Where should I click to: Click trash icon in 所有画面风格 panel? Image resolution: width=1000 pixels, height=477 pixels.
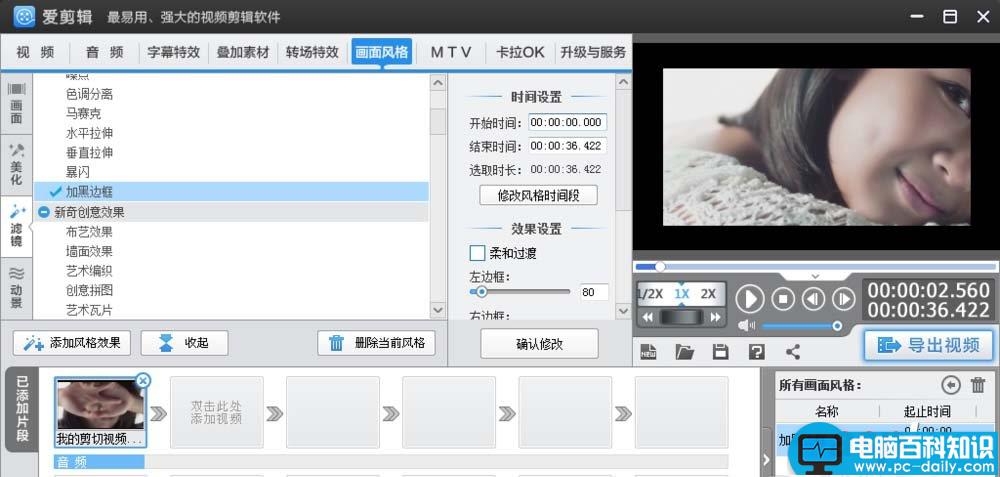[978, 385]
